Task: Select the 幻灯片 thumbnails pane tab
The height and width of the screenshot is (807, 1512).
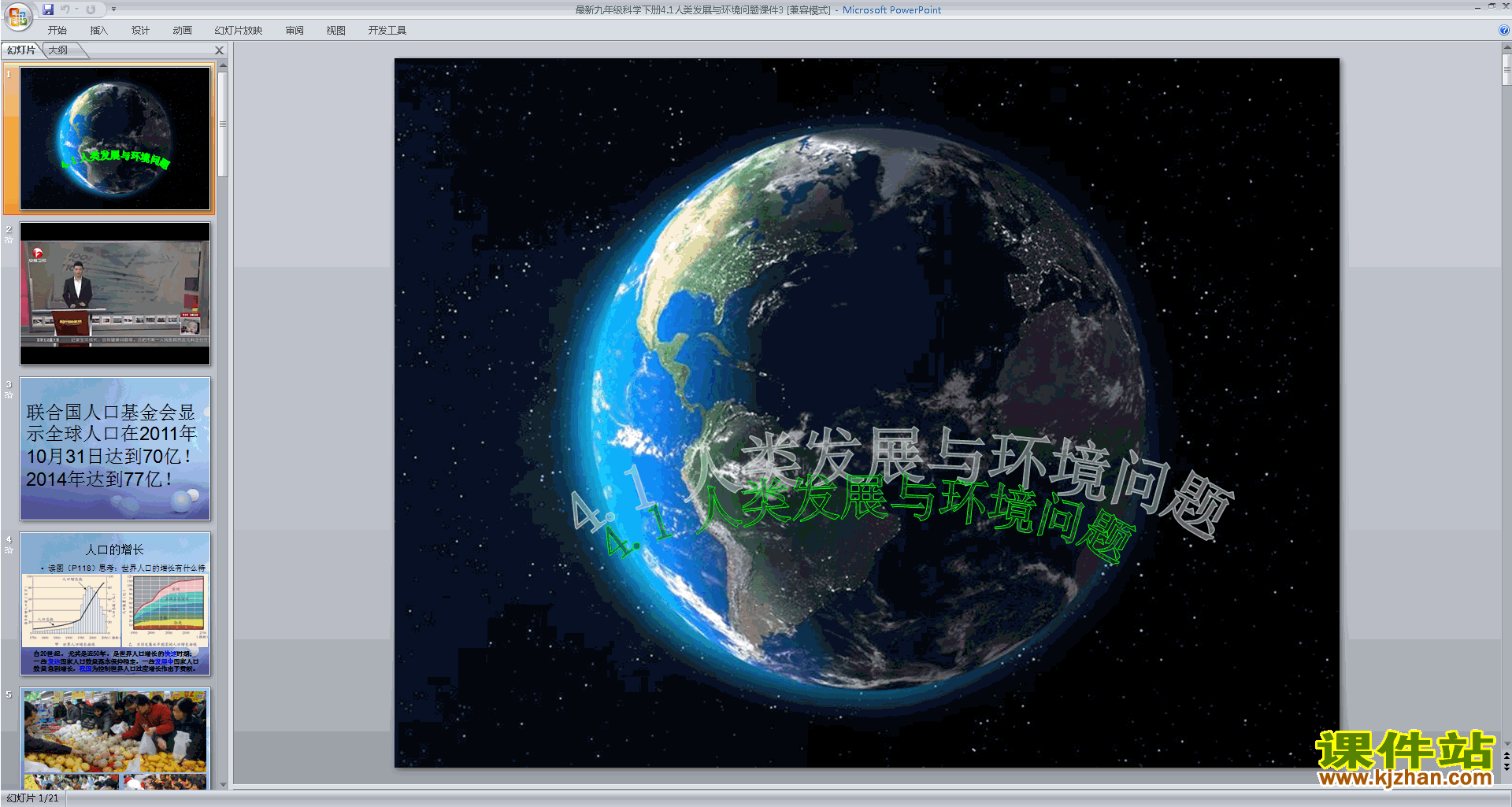Action: [x=21, y=50]
